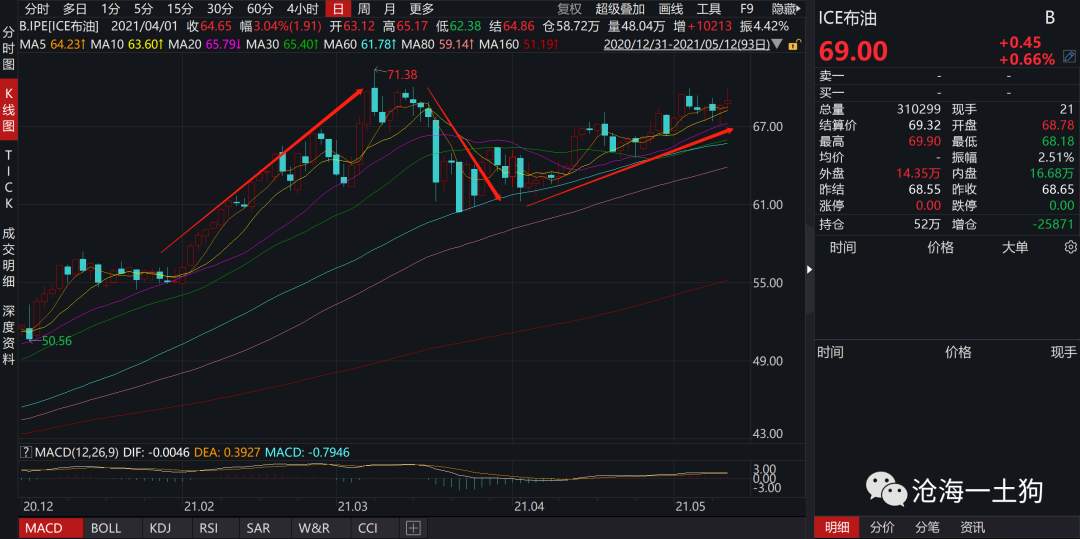The width and height of the screenshot is (1080, 539).
Task: Enable the 超级叠加 overlay
Action: [x=620, y=9]
